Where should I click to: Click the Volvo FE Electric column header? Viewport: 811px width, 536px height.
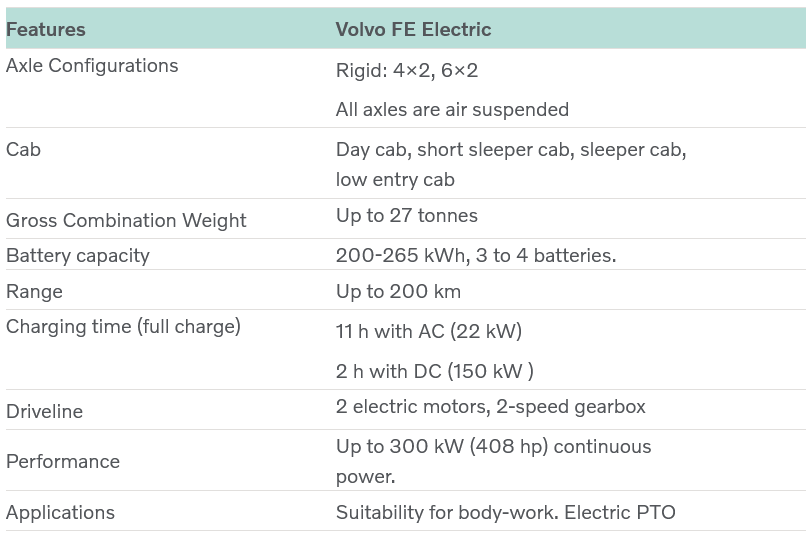pos(413,29)
